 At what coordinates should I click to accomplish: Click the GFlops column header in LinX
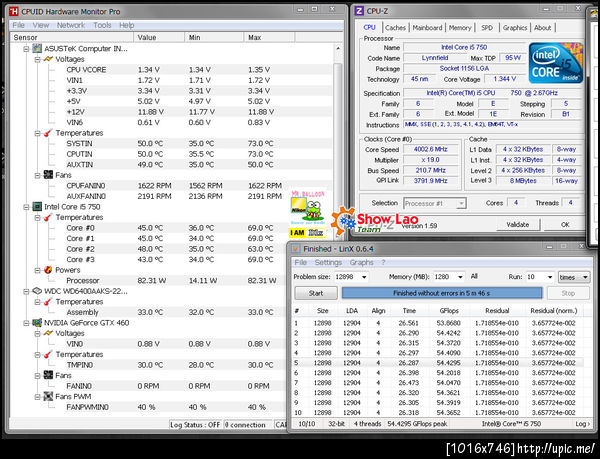[x=449, y=311]
